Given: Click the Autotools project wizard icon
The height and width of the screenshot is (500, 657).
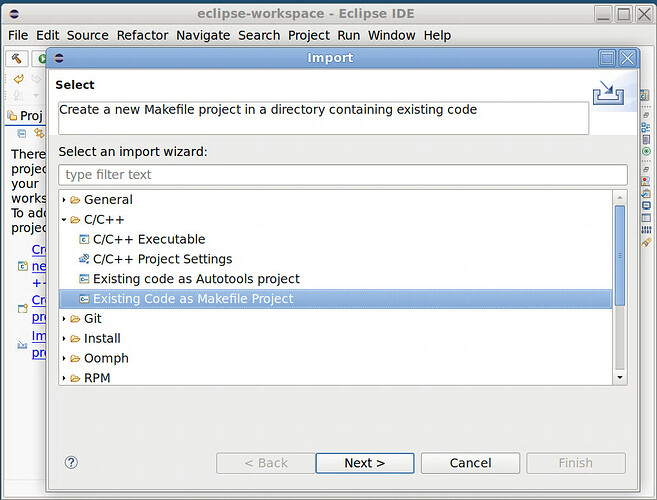Looking at the screenshot, I should [x=84, y=279].
